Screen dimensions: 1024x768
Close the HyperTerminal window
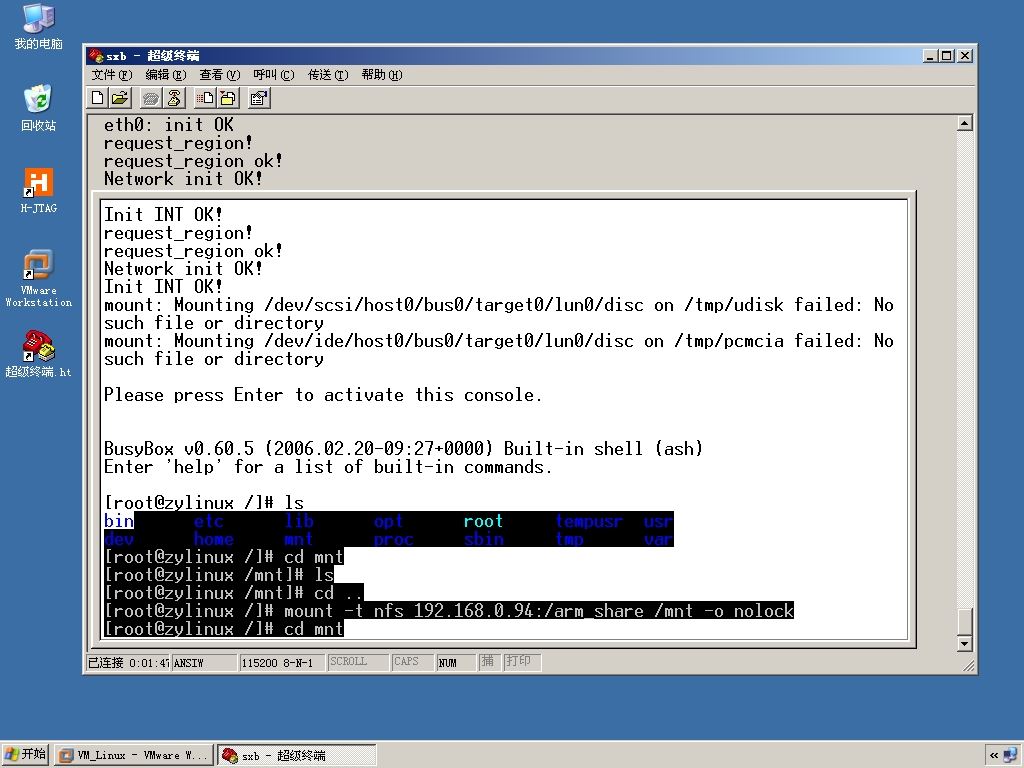pos(965,56)
